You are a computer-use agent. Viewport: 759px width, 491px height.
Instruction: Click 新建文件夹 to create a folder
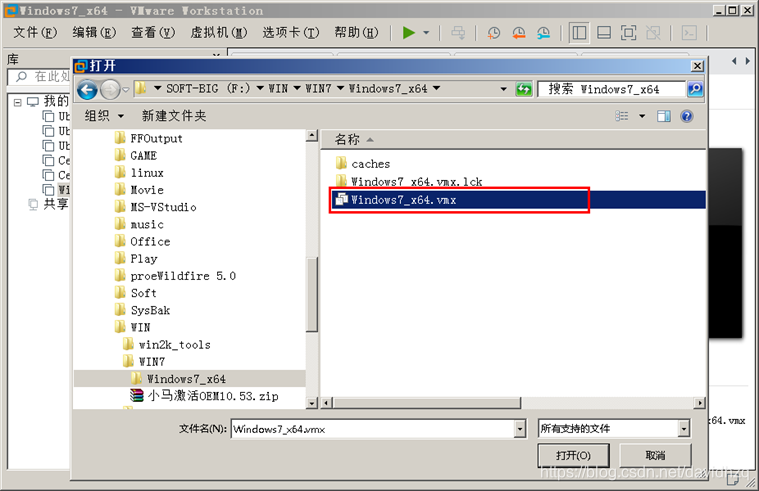coord(174,116)
